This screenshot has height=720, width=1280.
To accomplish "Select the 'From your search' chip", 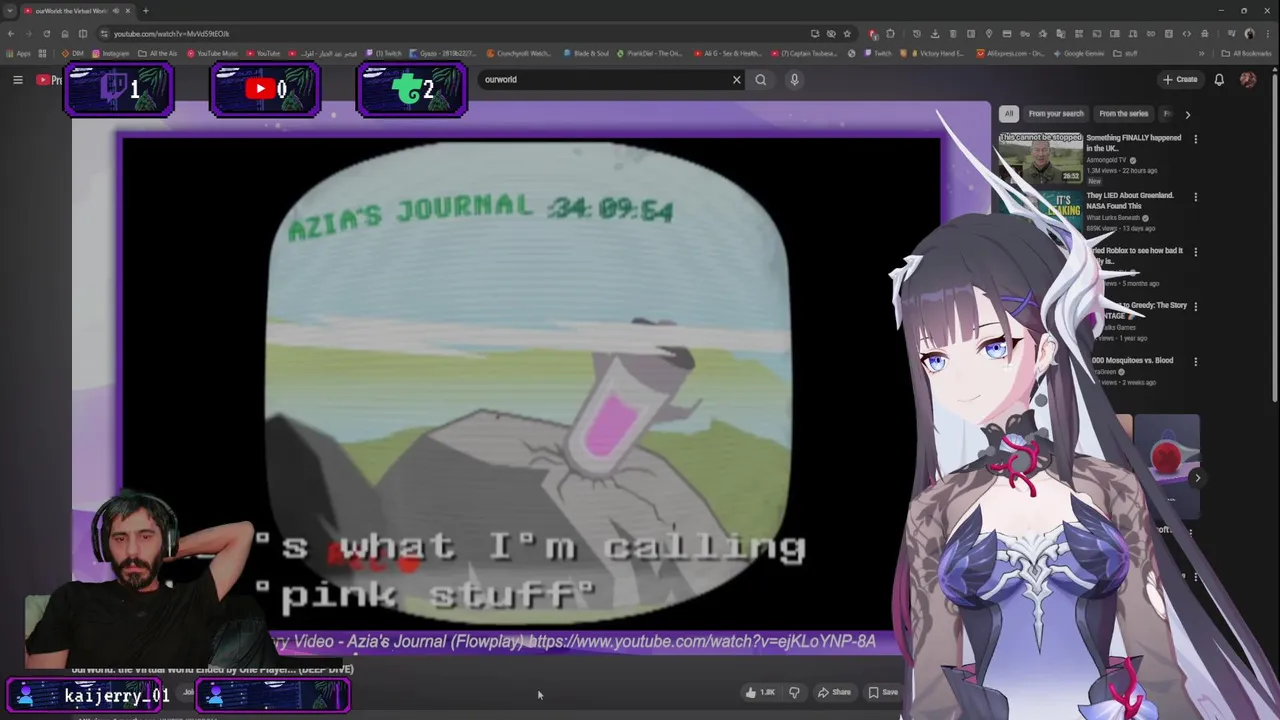I will (1056, 114).
